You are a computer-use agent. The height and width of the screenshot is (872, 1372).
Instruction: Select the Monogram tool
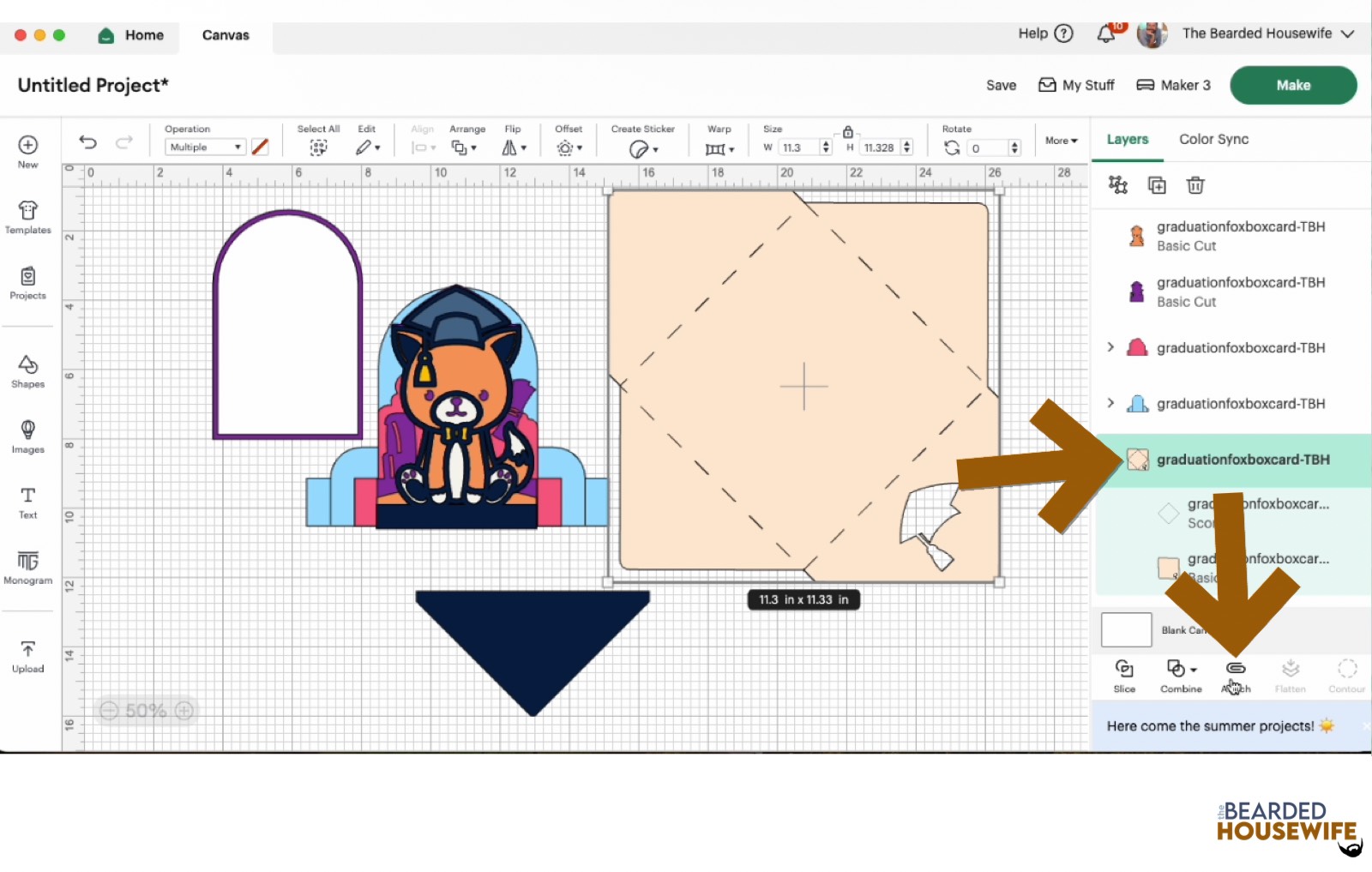[x=27, y=568]
